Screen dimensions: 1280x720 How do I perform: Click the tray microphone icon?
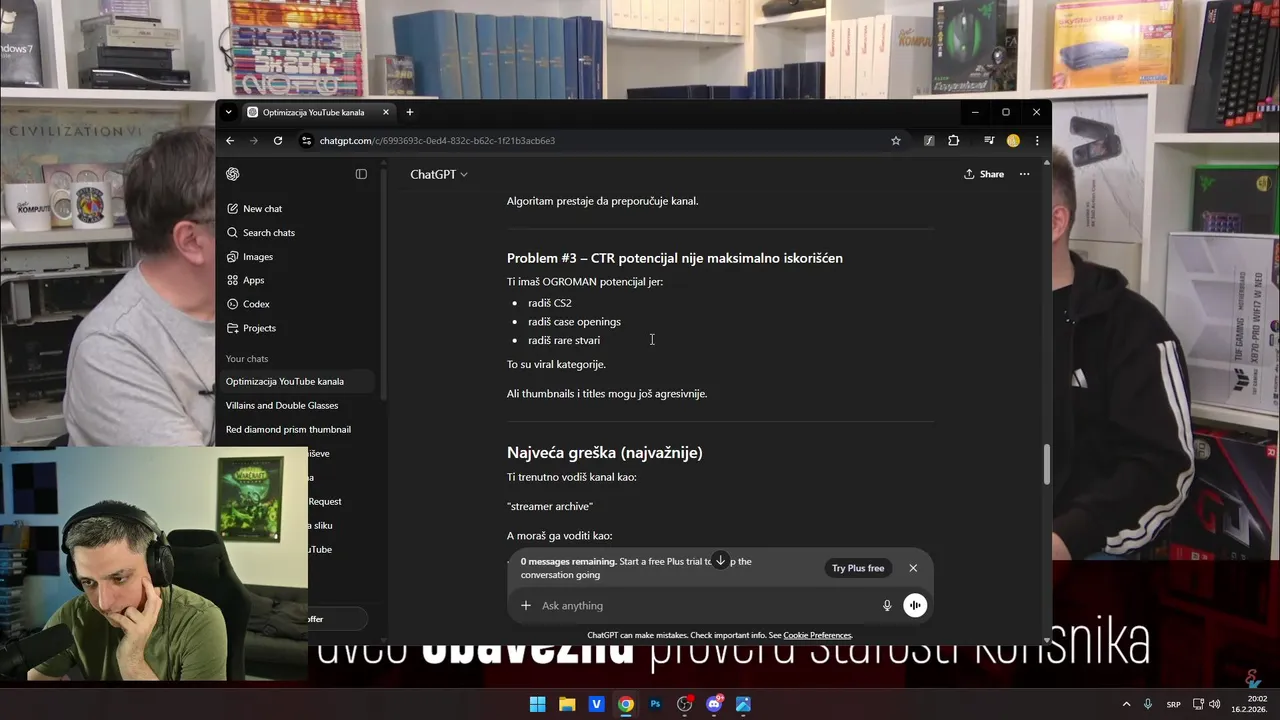(x=1148, y=704)
